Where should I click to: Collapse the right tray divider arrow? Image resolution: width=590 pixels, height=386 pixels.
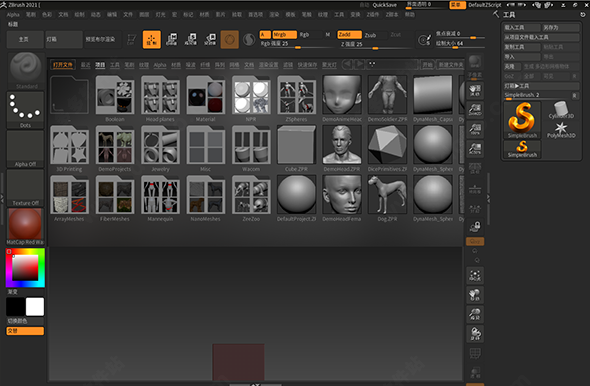pos(488,198)
